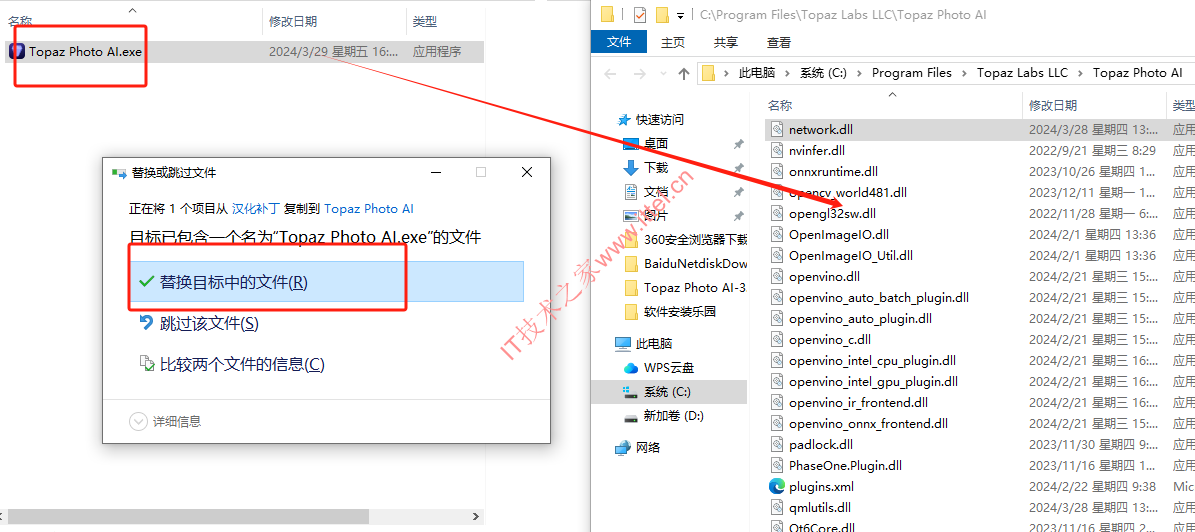This screenshot has width=1195, height=532.
Task: Select 文档 in navigation pane
Action: click(x=655, y=191)
